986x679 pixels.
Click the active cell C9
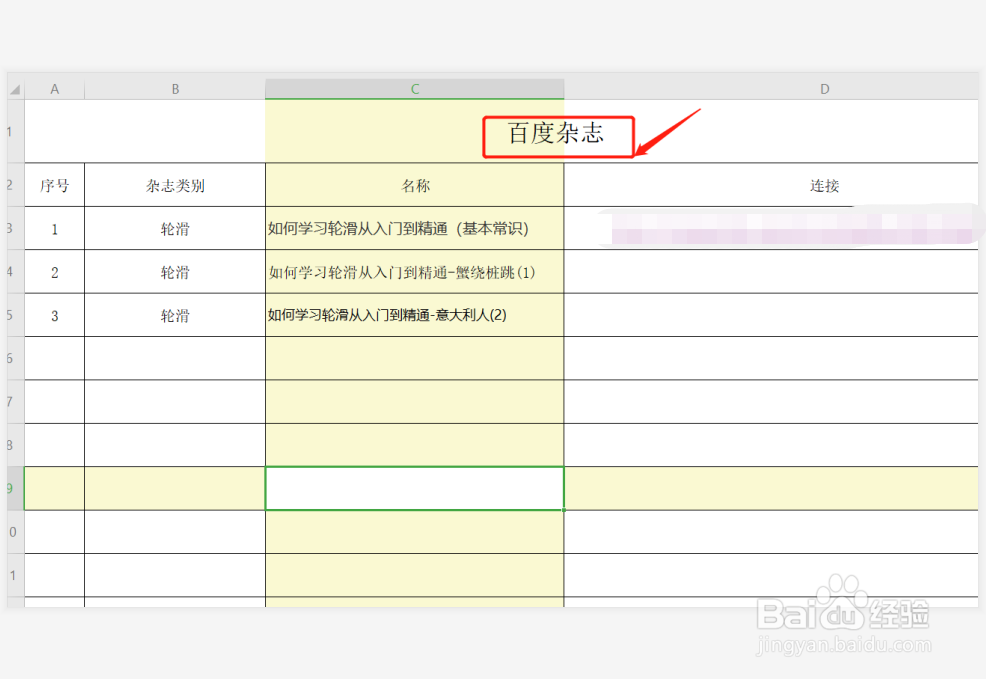(415, 489)
